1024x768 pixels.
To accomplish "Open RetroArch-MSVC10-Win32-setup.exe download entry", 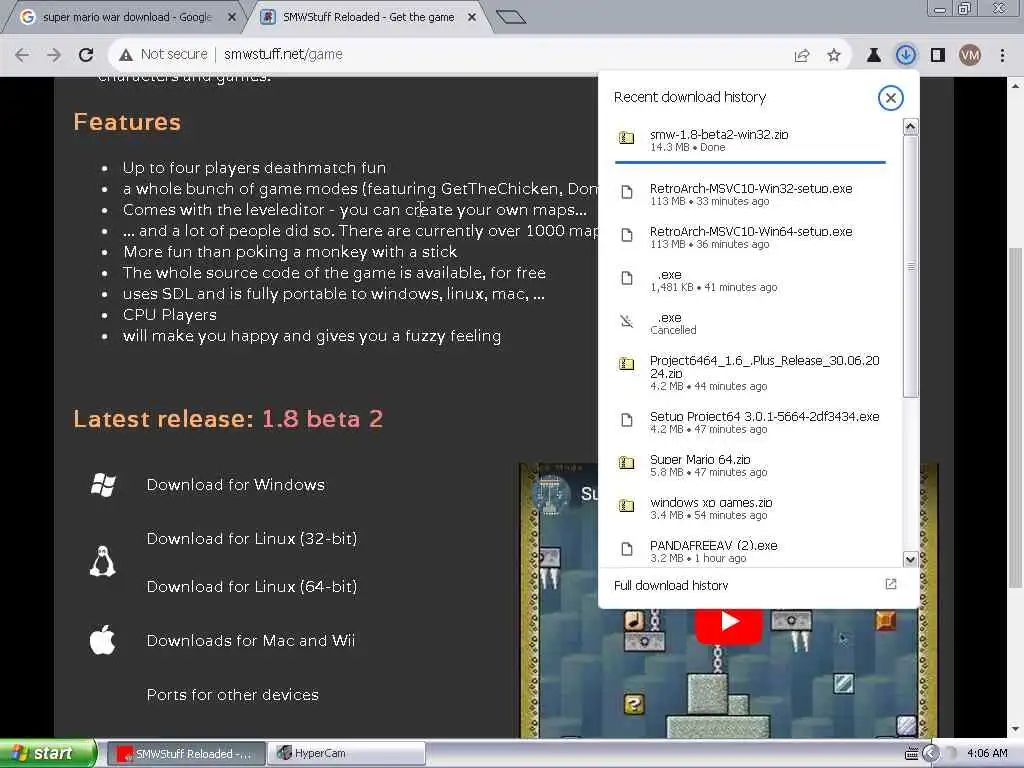I will [x=750, y=194].
